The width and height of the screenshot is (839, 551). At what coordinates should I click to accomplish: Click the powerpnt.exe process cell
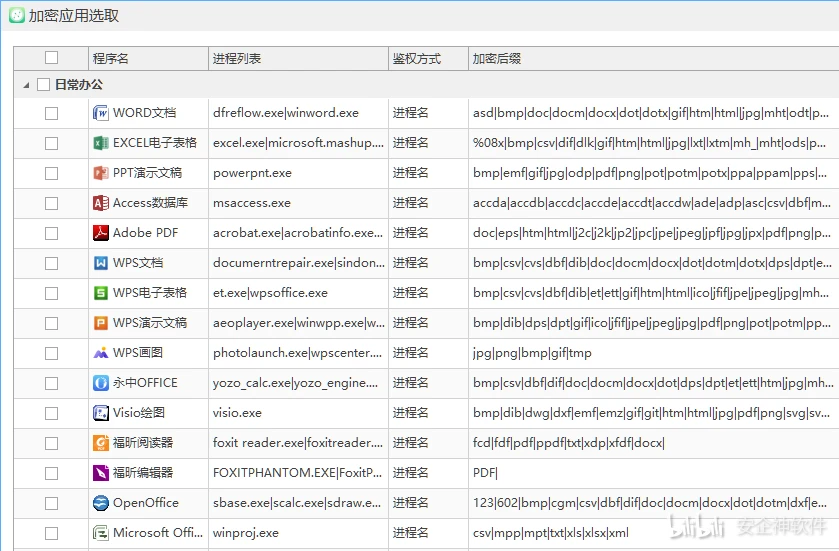298,173
